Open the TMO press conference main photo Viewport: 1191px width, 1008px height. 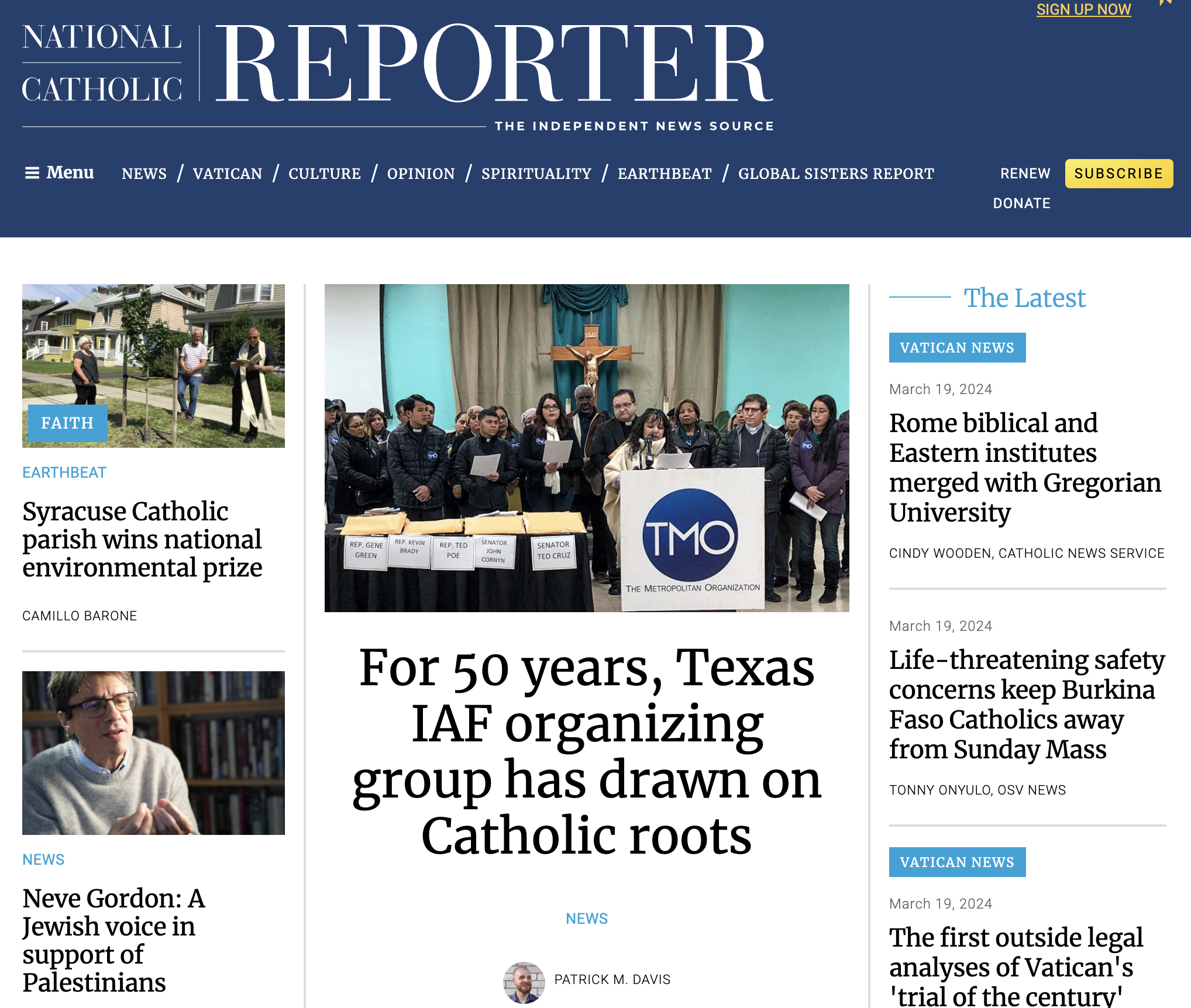point(587,448)
